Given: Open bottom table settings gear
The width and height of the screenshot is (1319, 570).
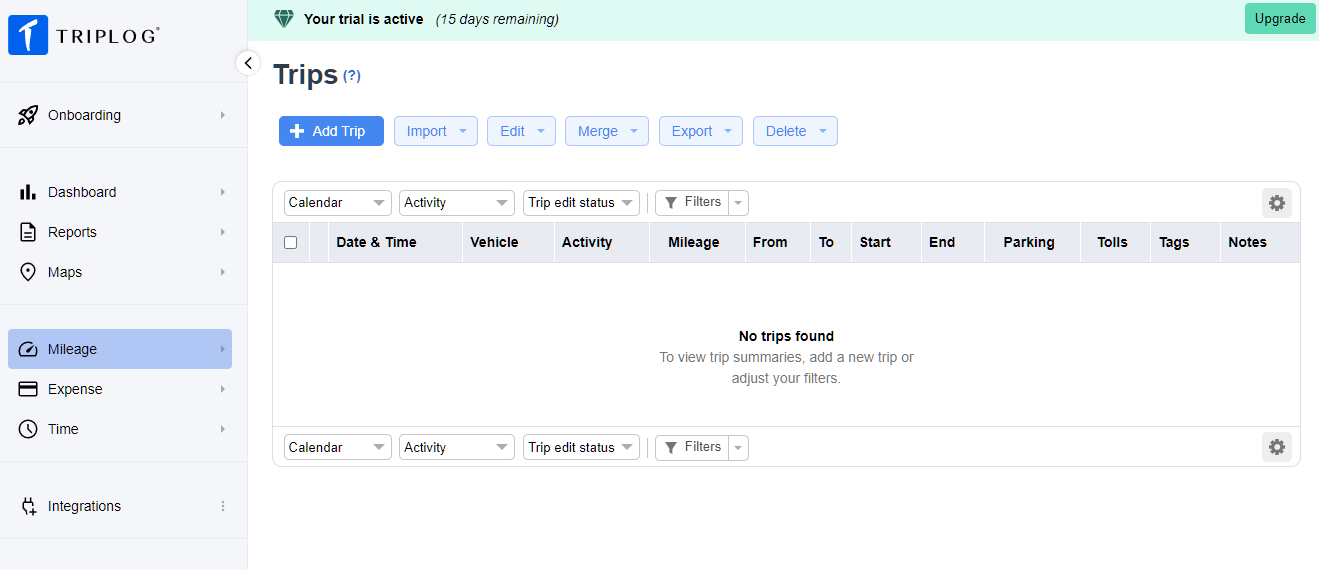Looking at the screenshot, I should 1277,447.
